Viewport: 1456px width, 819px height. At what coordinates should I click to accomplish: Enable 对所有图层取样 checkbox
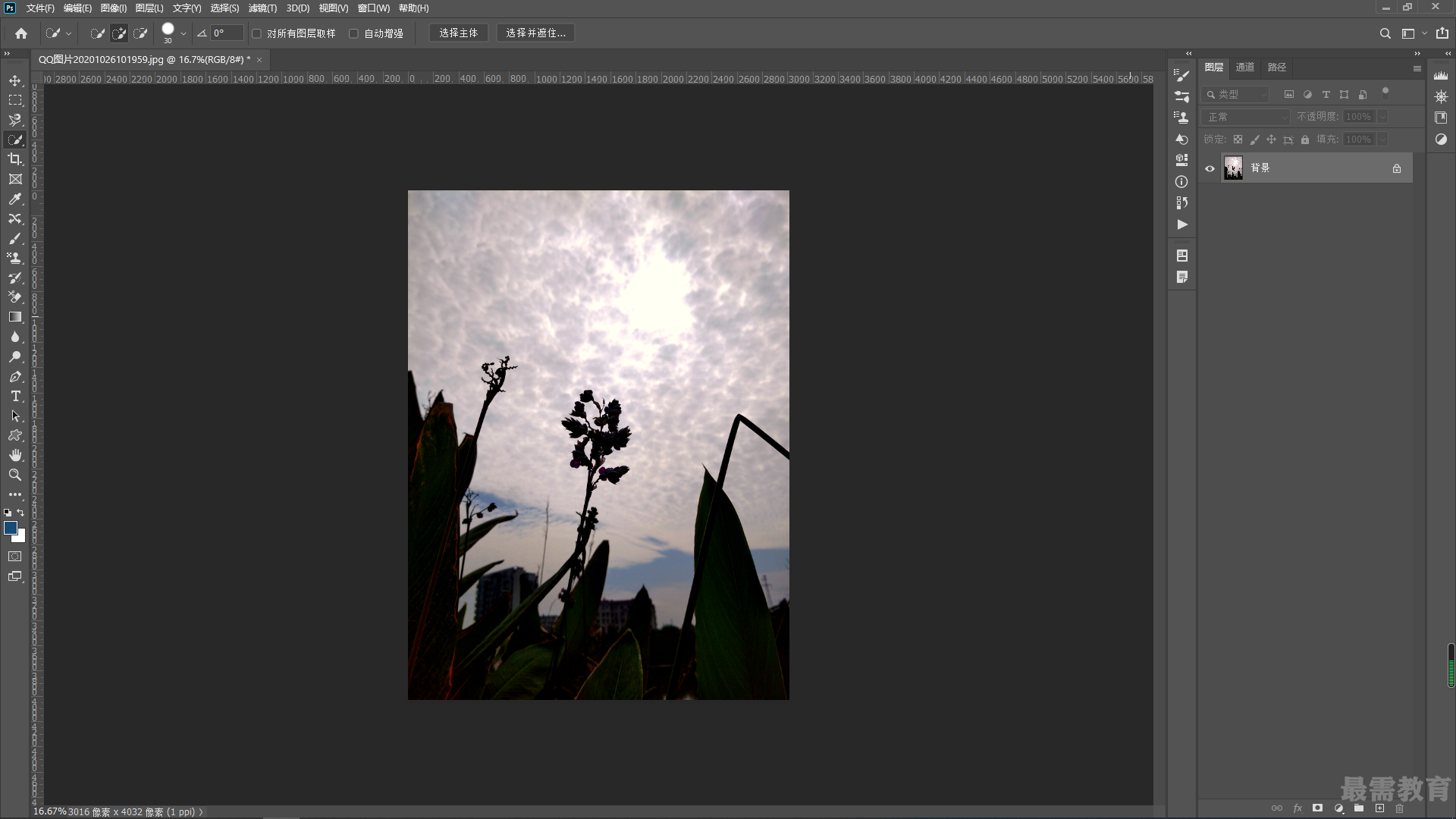click(x=256, y=33)
